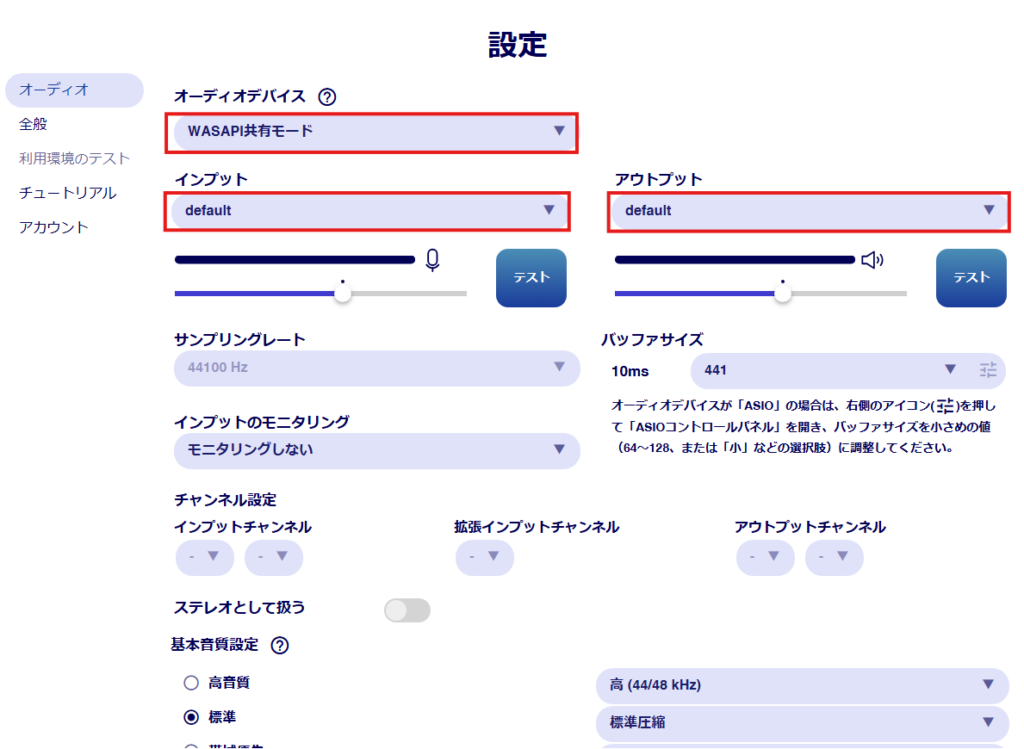Open the 標準圧縮 compression dropdown
Viewport: 1024px width, 749px height.
[801, 720]
